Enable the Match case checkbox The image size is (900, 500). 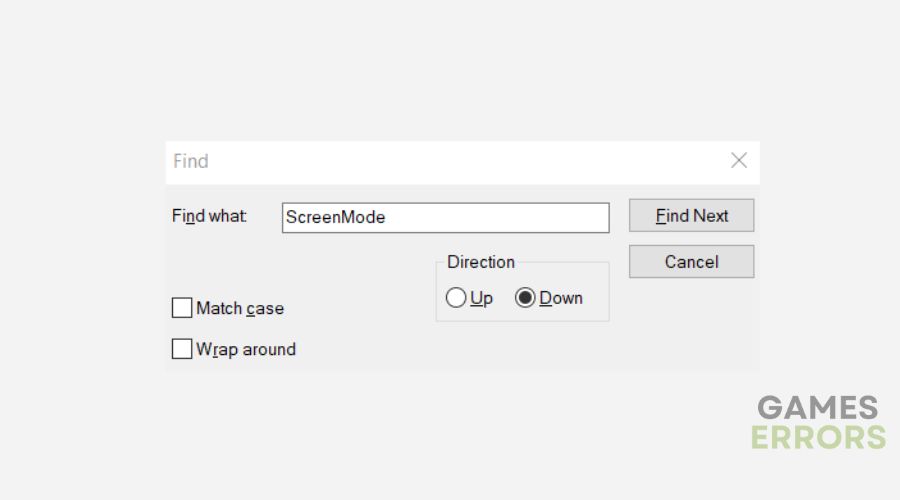[182, 309]
